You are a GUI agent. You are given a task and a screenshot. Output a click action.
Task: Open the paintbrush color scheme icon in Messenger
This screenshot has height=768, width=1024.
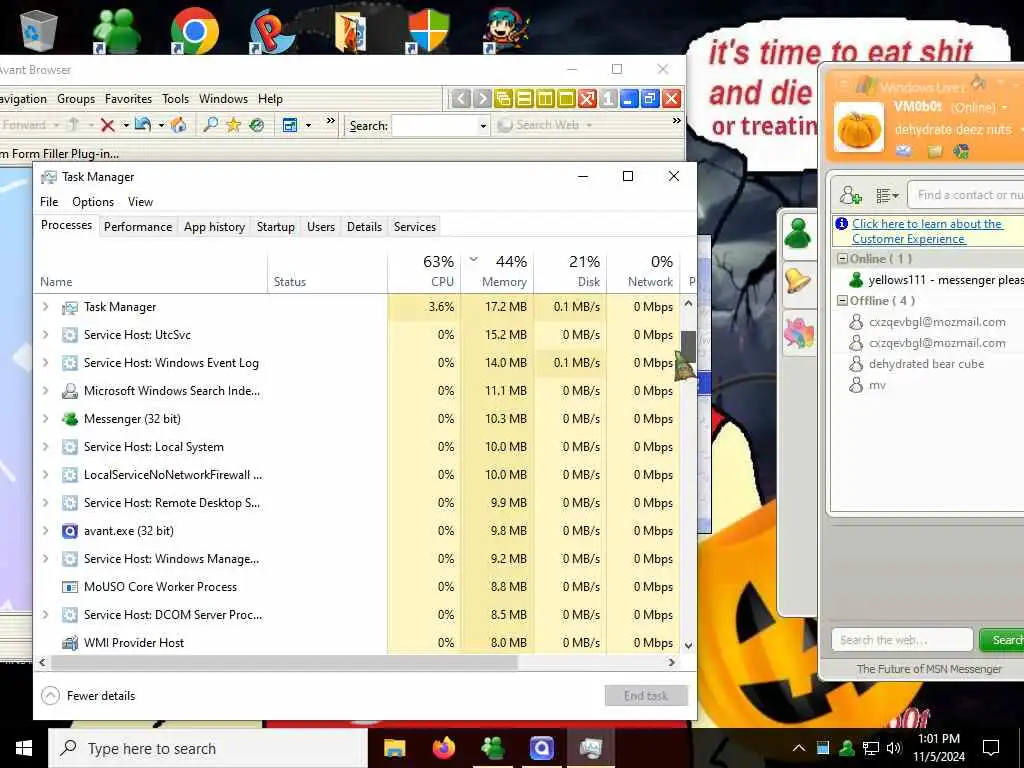pos(978,82)
